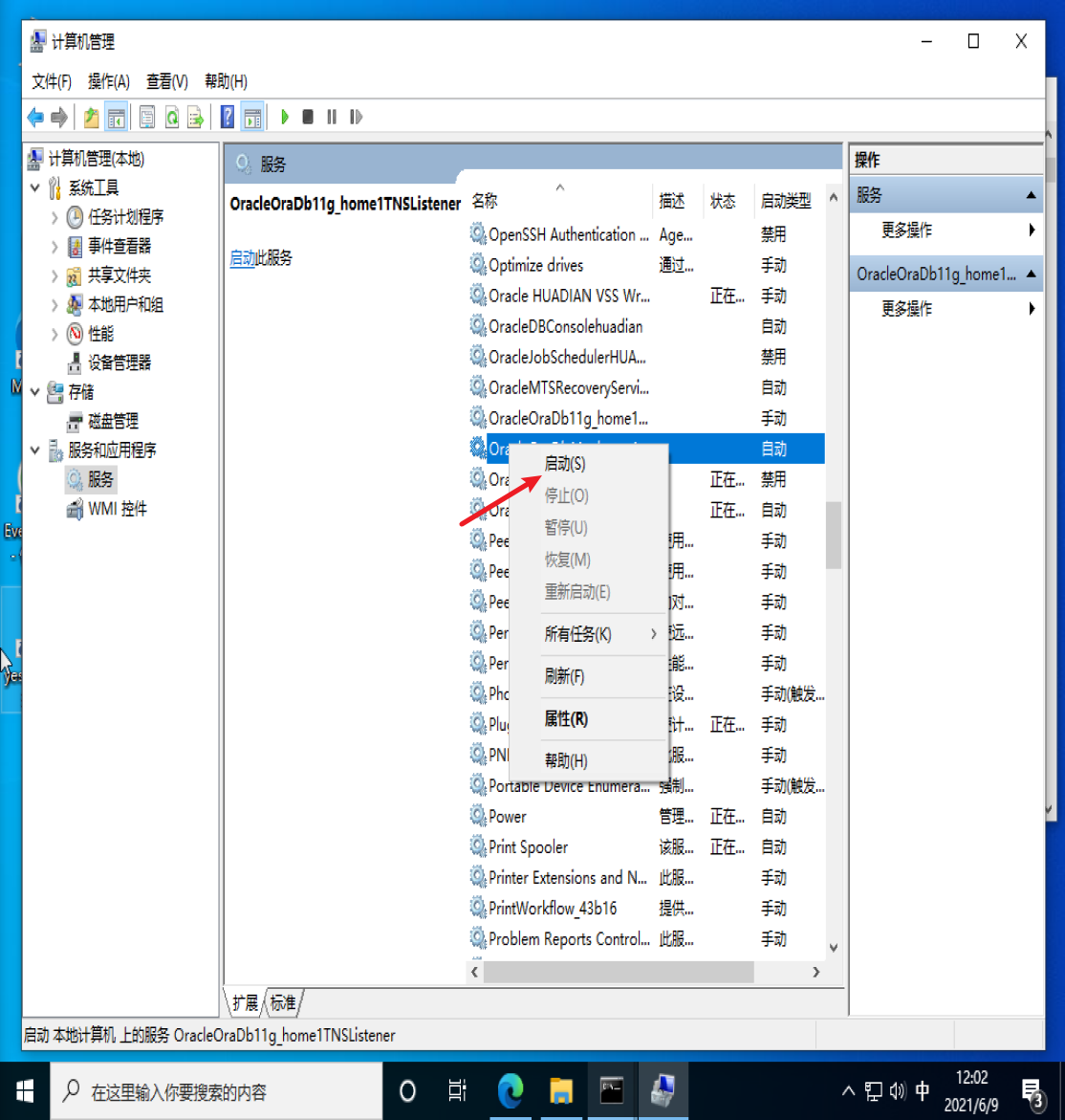Select 事件查看器 in the tree
Viewport: 1065px width, 1120px height.
[x=120, y=247]
